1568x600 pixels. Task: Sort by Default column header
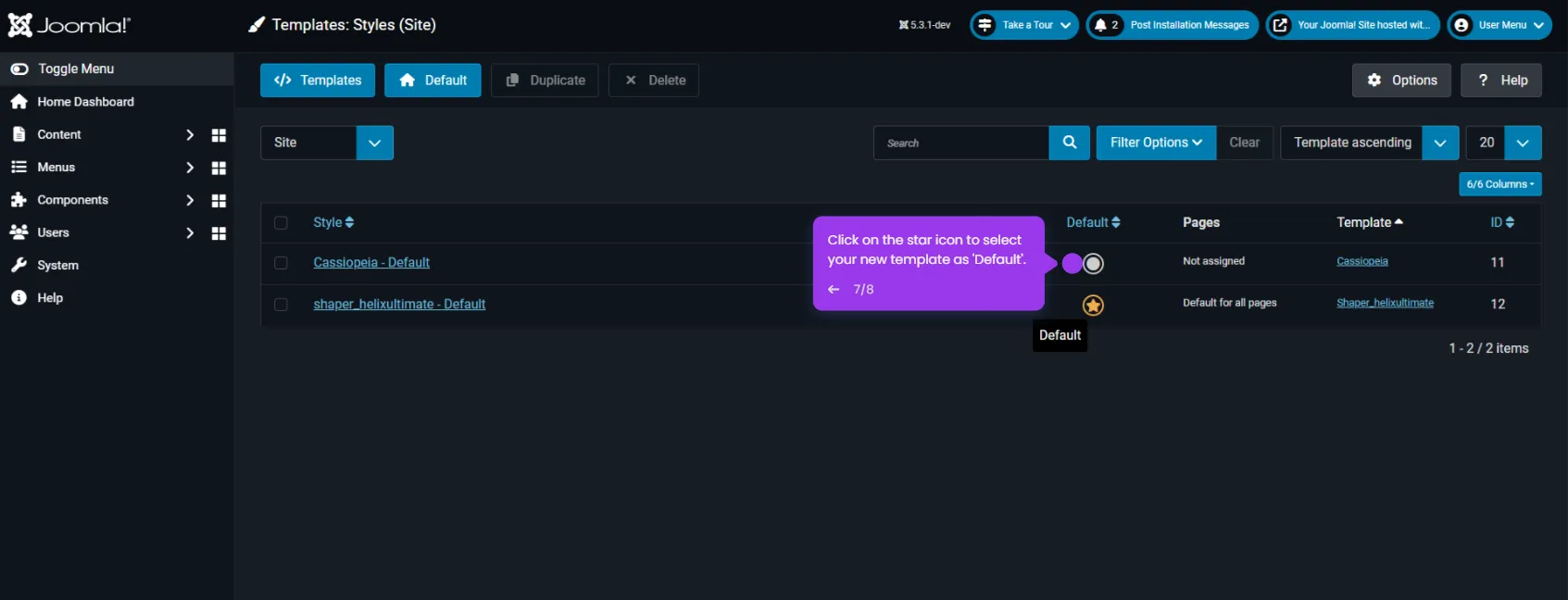(1093, 223)
